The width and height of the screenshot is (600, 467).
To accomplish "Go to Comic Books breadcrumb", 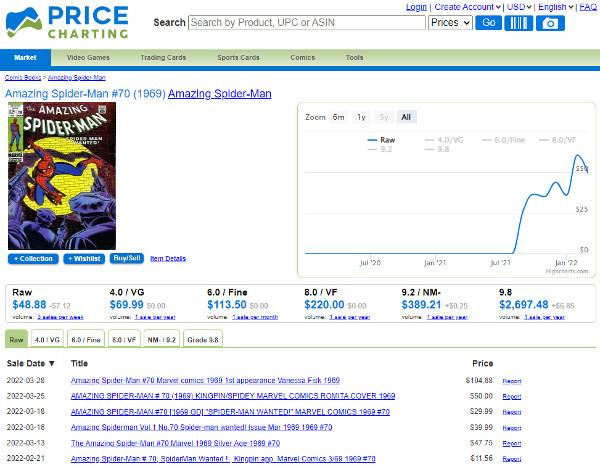I will click(x=23, y=77).
